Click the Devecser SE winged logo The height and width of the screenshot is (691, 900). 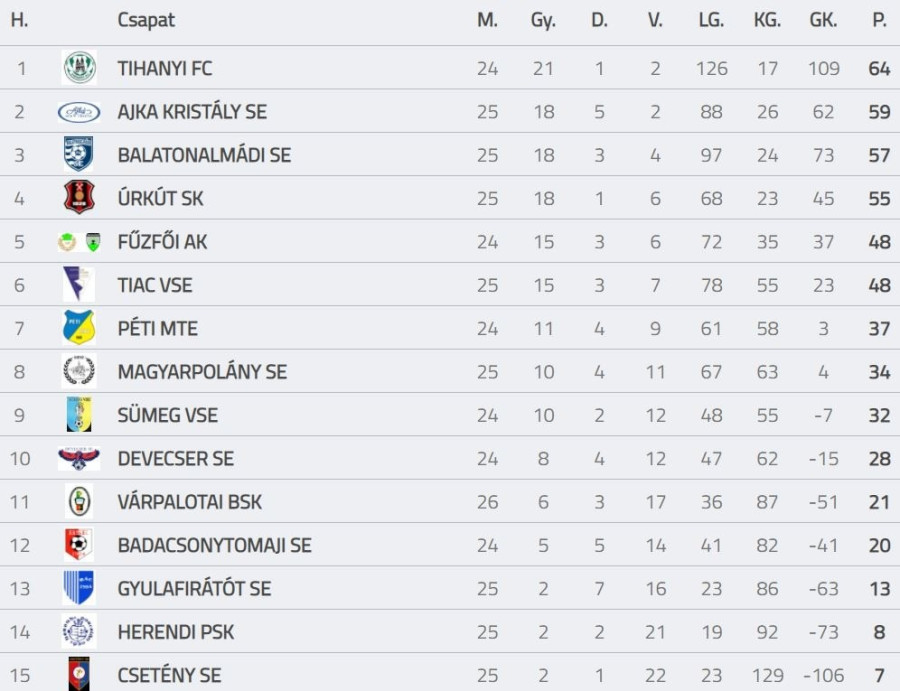(x=79, y=458)
